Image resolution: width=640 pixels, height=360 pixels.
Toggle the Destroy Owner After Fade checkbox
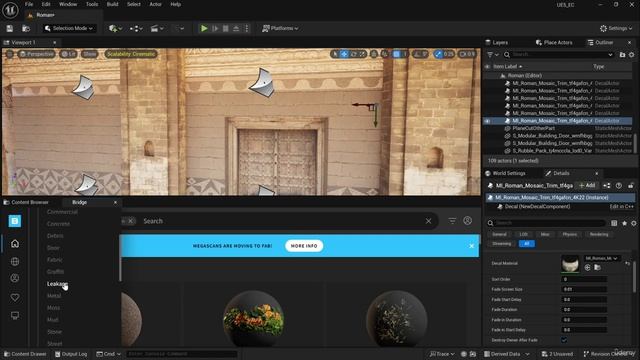pyautogui.click(x=564, y=340)
